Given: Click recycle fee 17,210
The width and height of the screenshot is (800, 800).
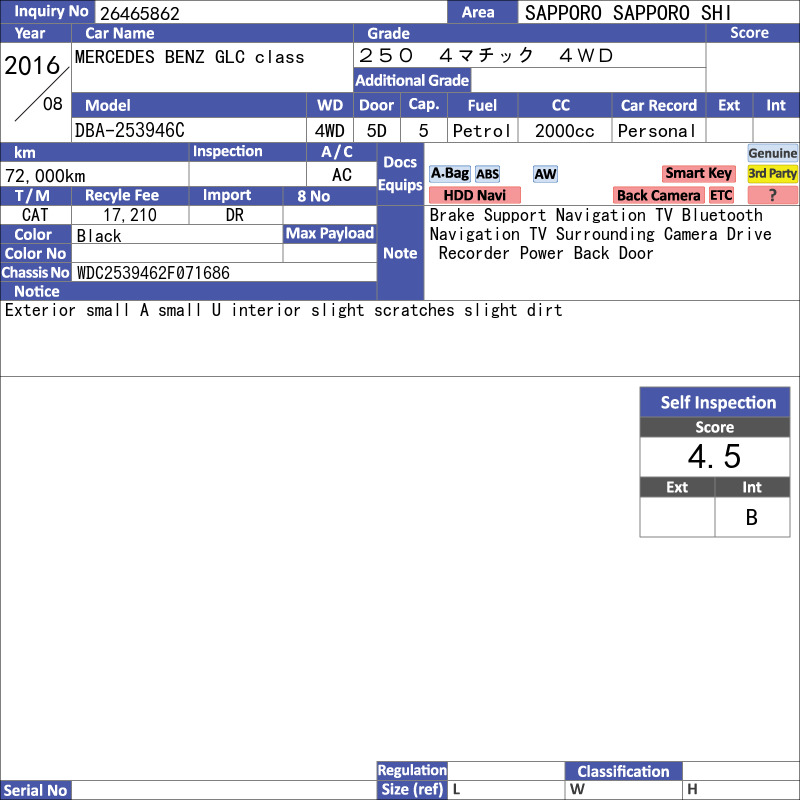Looking at the screenshot, I should 130,215.
